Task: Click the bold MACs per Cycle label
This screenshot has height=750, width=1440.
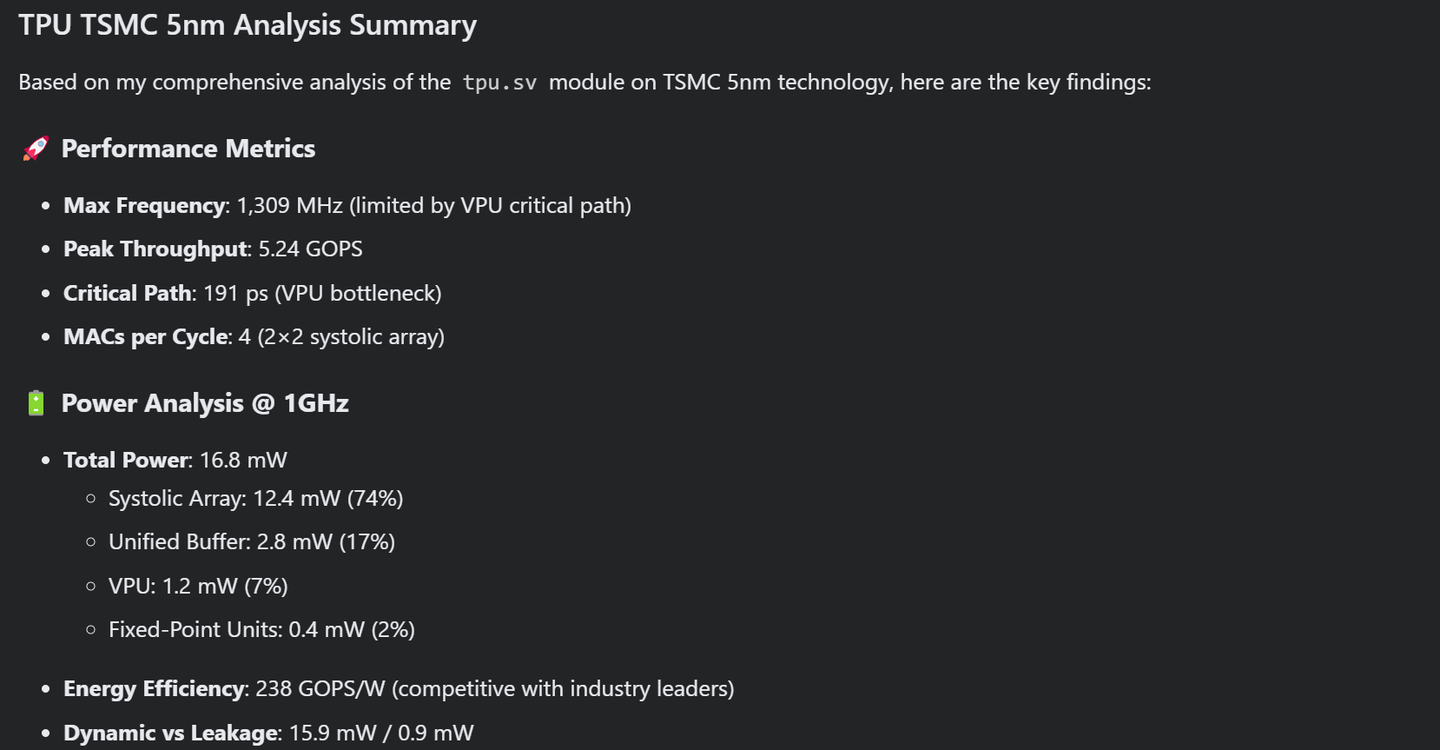Action: 145,337
